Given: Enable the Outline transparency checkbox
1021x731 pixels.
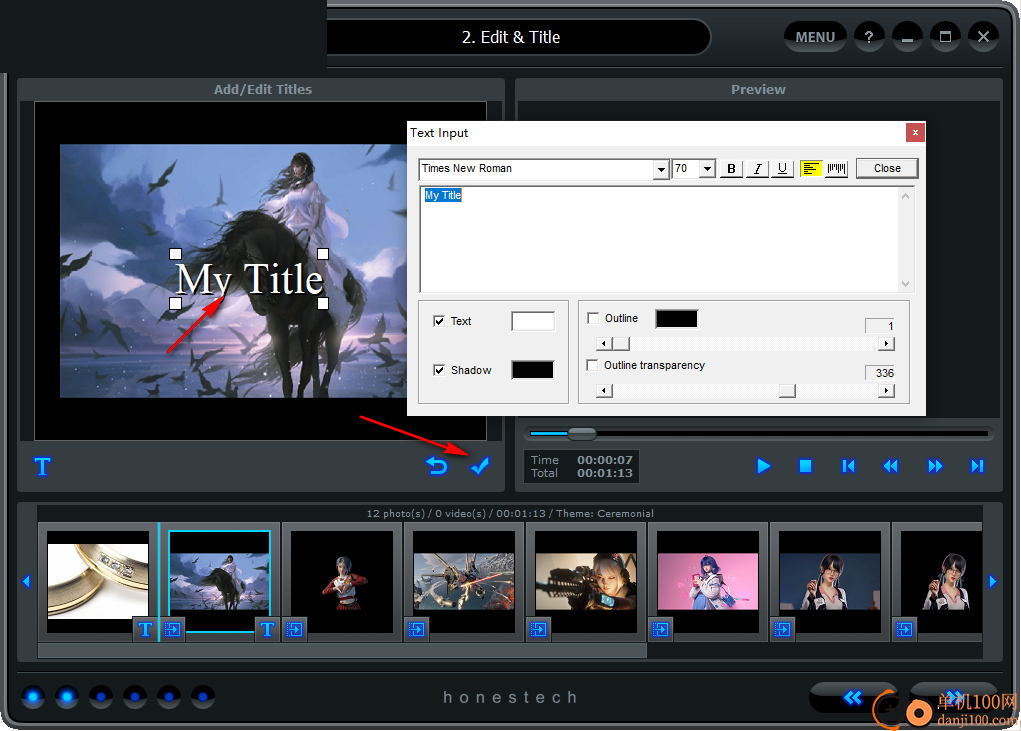Looking at the screenshot, I should point(593,365).
